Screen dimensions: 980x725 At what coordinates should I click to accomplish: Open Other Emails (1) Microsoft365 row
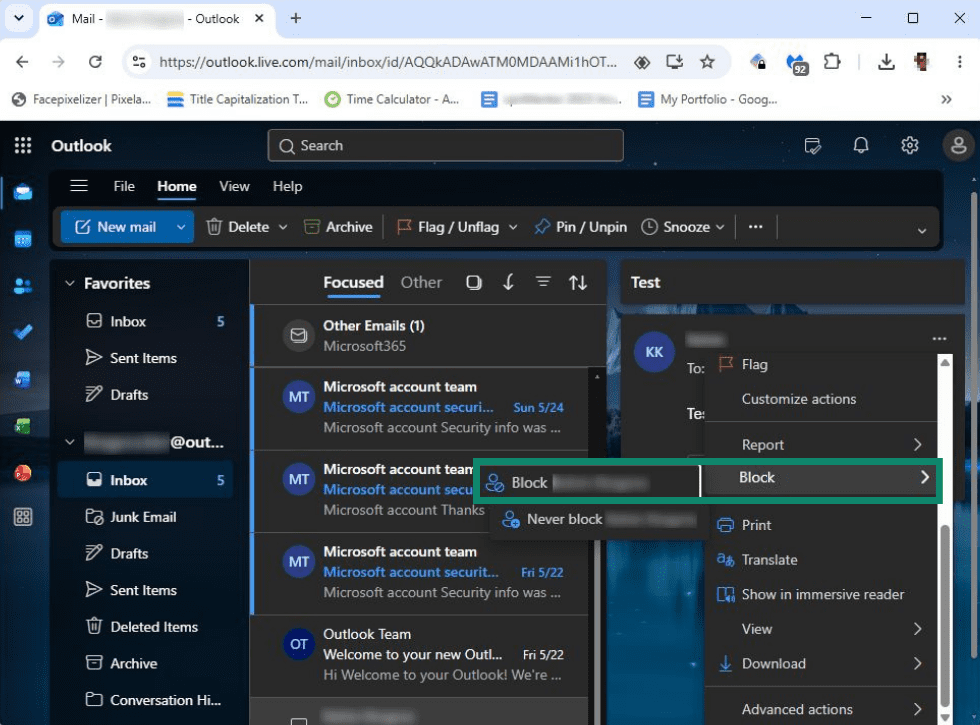[x=429, y=336]
